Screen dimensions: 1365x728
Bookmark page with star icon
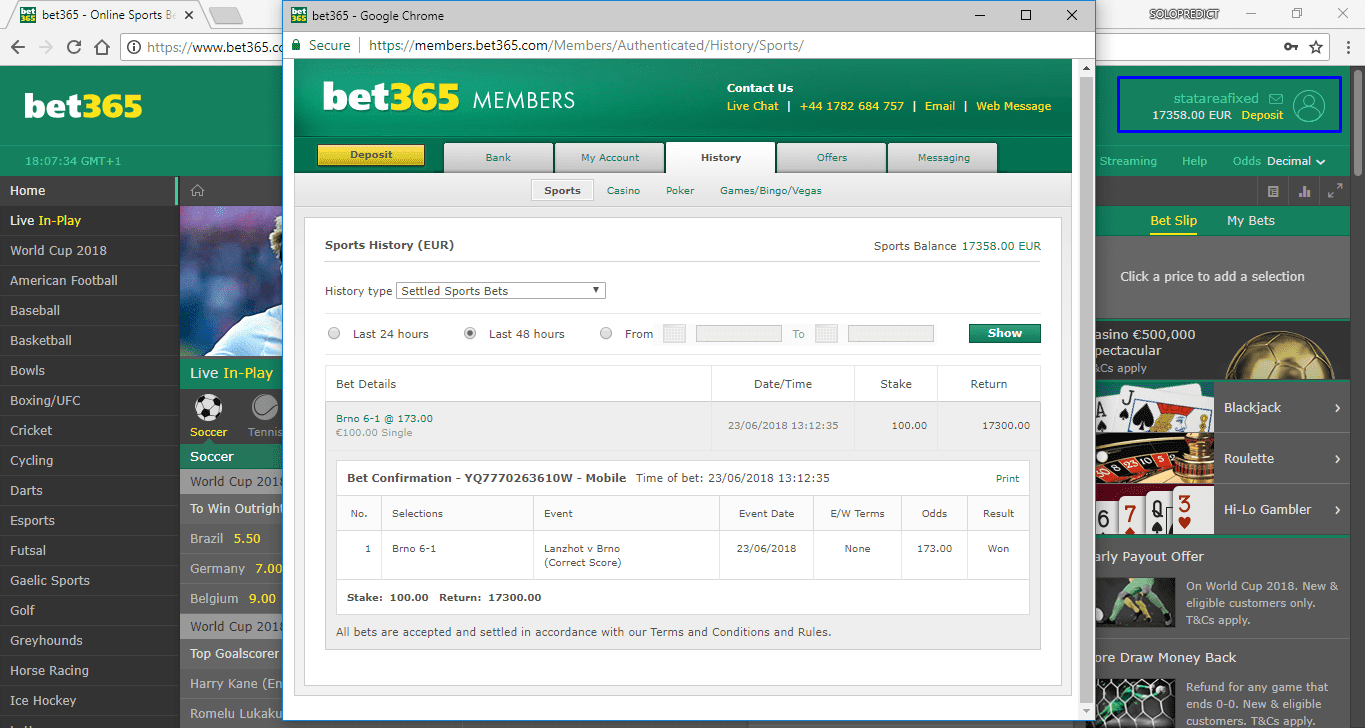(x=1317, y=47)
